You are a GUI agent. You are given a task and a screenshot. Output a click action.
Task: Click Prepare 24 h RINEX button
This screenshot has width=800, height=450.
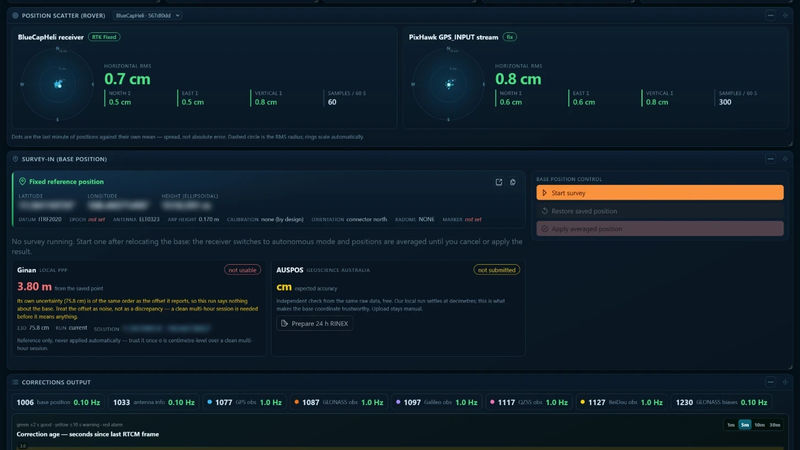pos(315,323)
